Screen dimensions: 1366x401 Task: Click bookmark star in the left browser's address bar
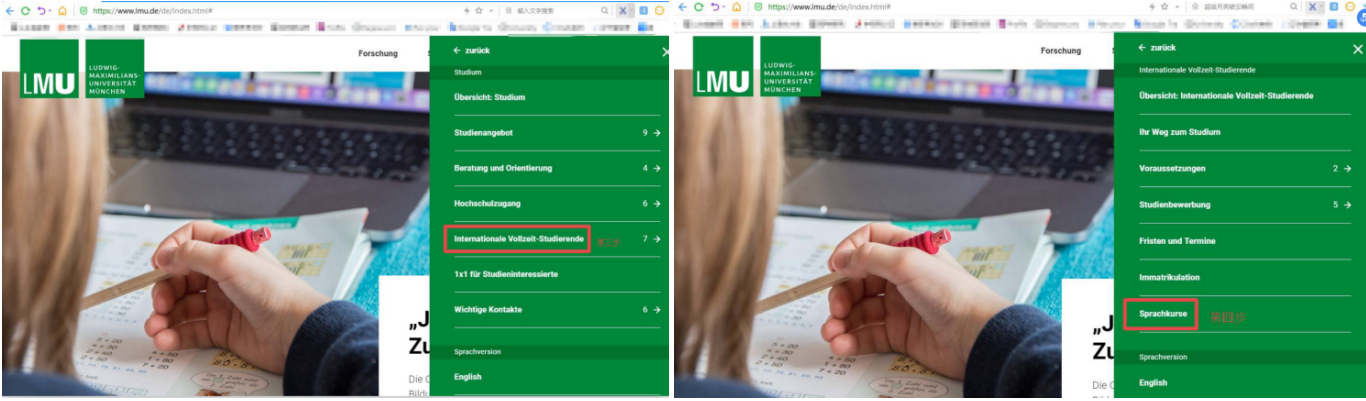478,9
